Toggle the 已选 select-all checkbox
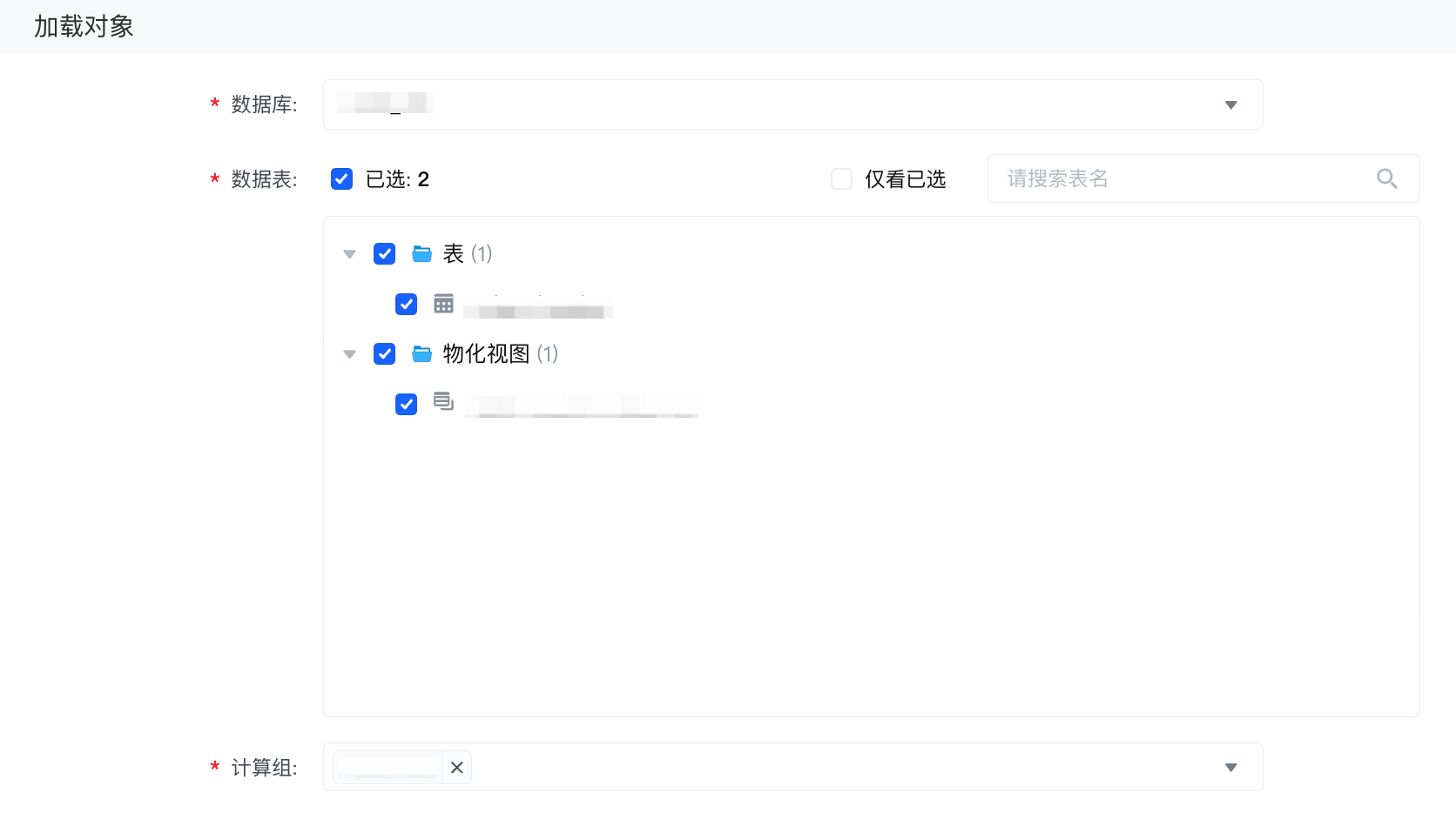Screen dimensions: 1456x813 click(x=342, y=179)
